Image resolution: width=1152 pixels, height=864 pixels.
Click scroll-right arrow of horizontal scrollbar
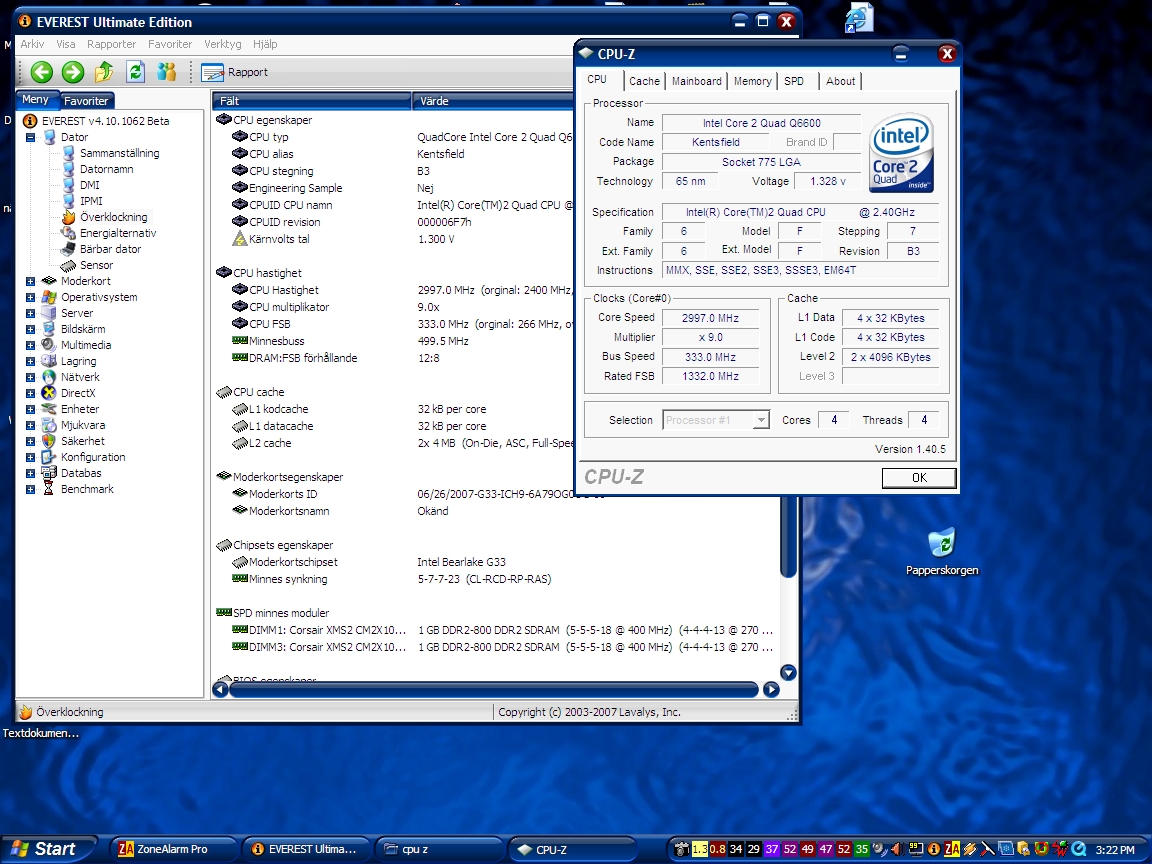(x=771, y=689)
